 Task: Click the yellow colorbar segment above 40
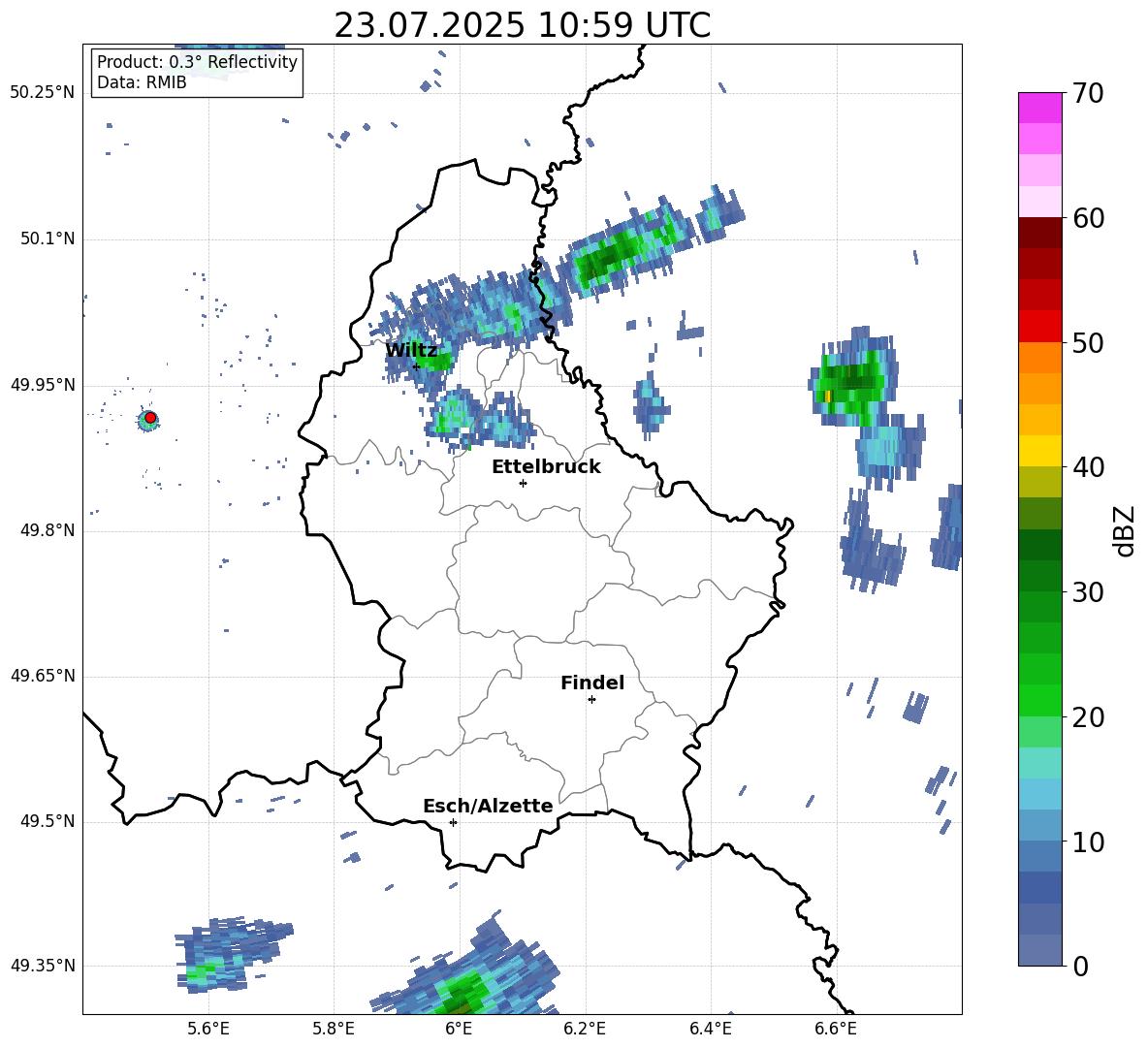(1039, 451)
